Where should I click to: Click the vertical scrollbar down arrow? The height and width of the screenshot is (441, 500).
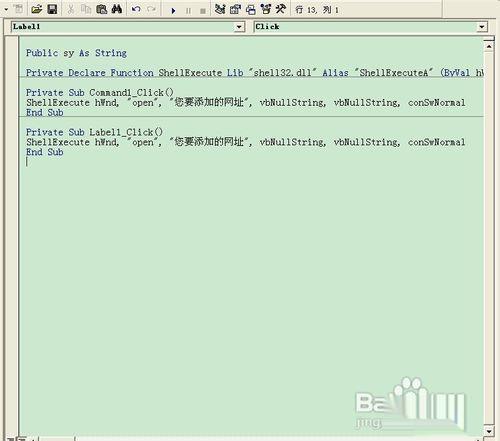point(489,431)
